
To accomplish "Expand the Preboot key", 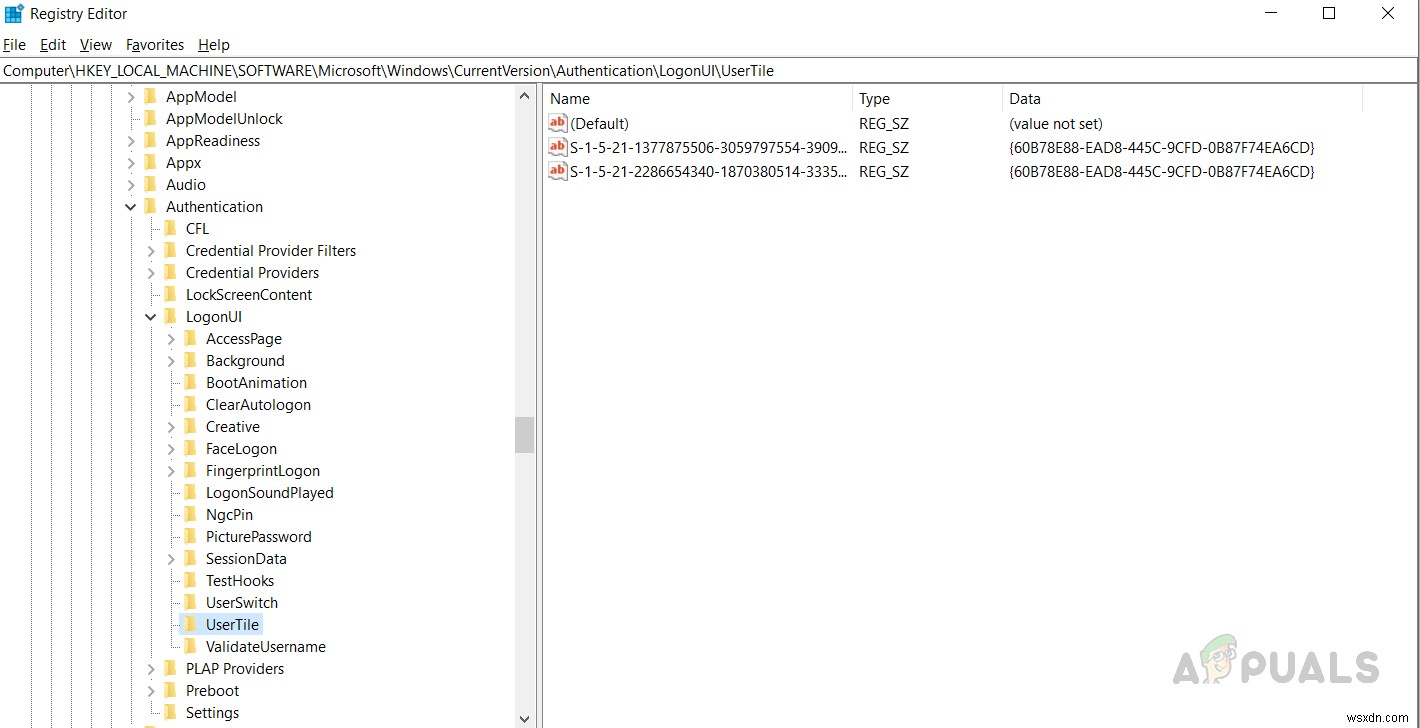I will (x=151, y=691).
